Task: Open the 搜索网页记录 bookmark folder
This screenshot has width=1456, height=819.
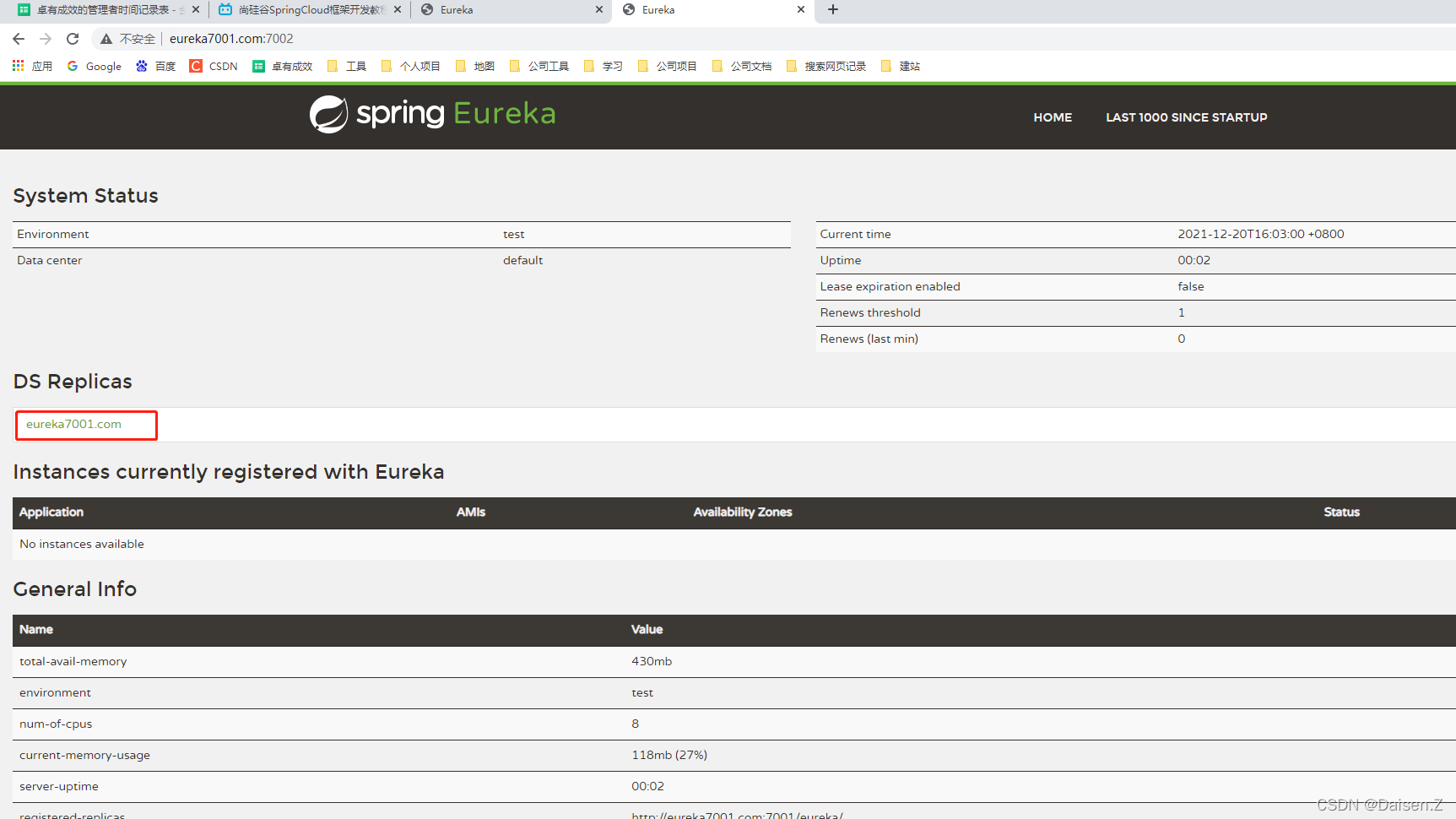Action: (x=826, y=66)
